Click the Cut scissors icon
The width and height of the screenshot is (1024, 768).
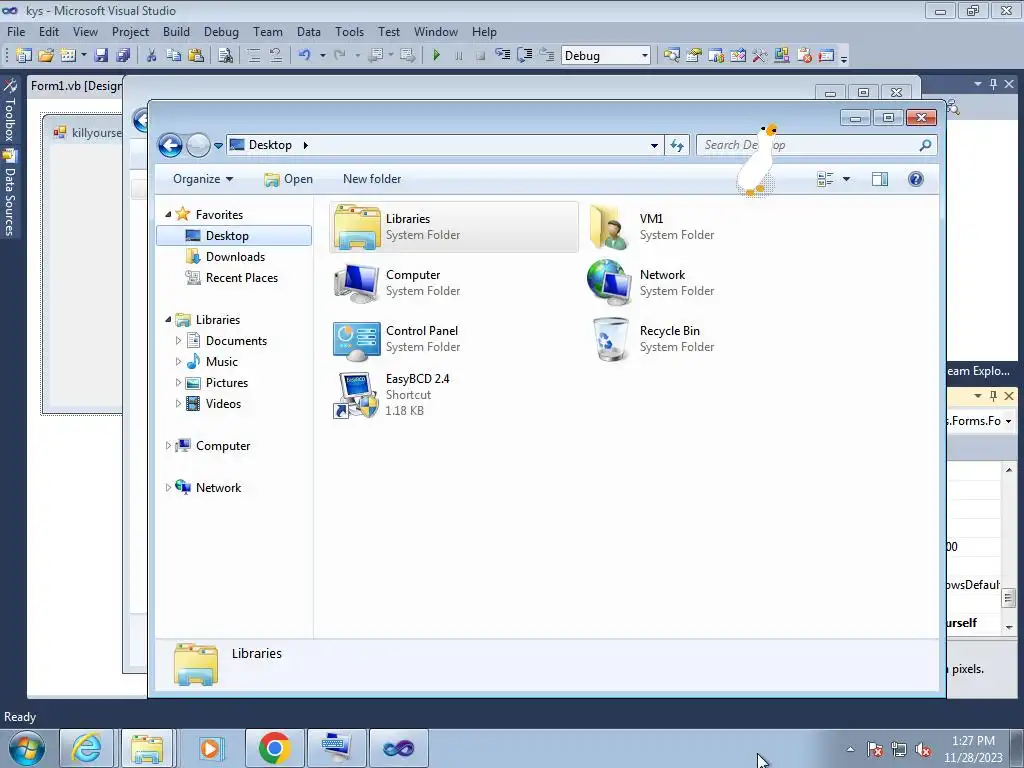(x=152, y=56)
